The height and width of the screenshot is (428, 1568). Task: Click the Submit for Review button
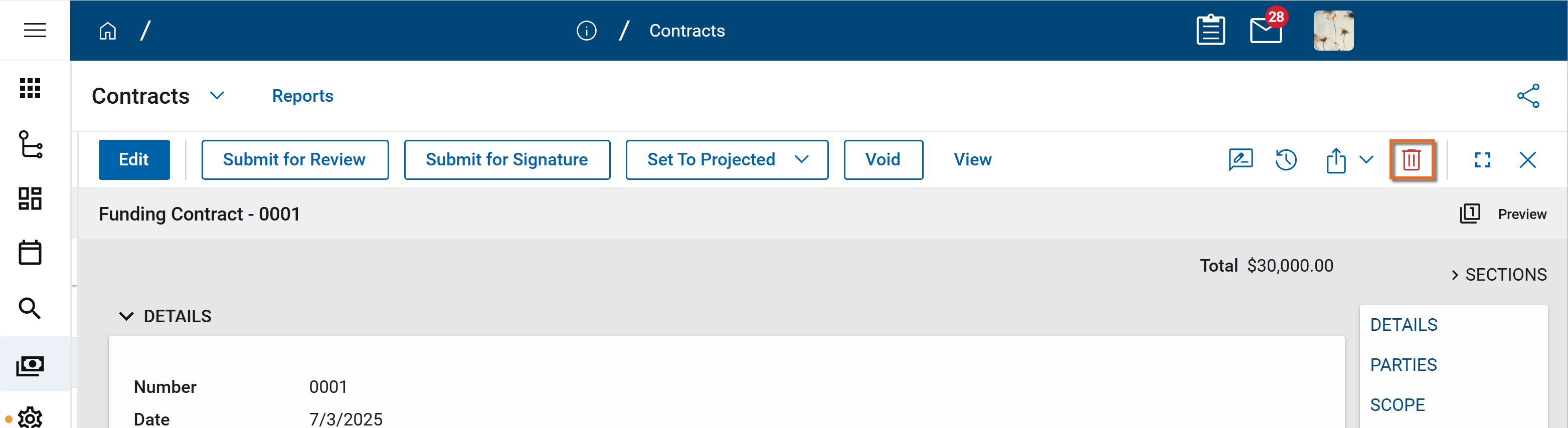coord(295,160)
